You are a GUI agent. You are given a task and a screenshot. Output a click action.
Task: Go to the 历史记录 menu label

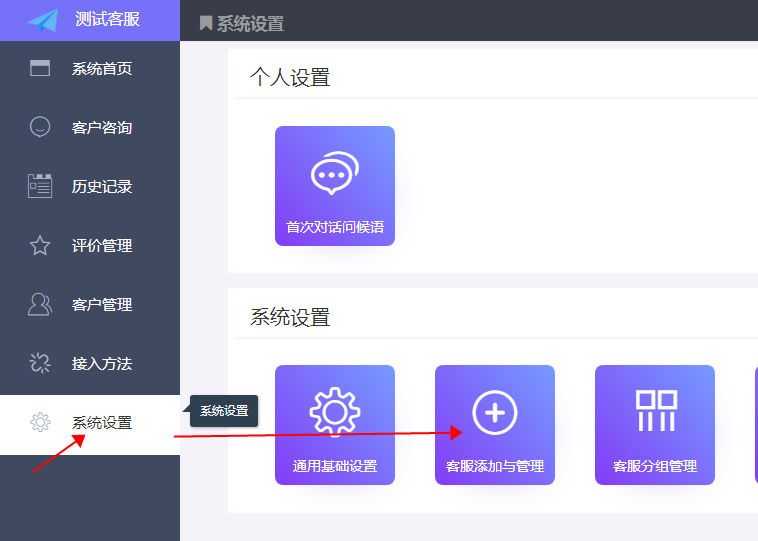[102, 187]
